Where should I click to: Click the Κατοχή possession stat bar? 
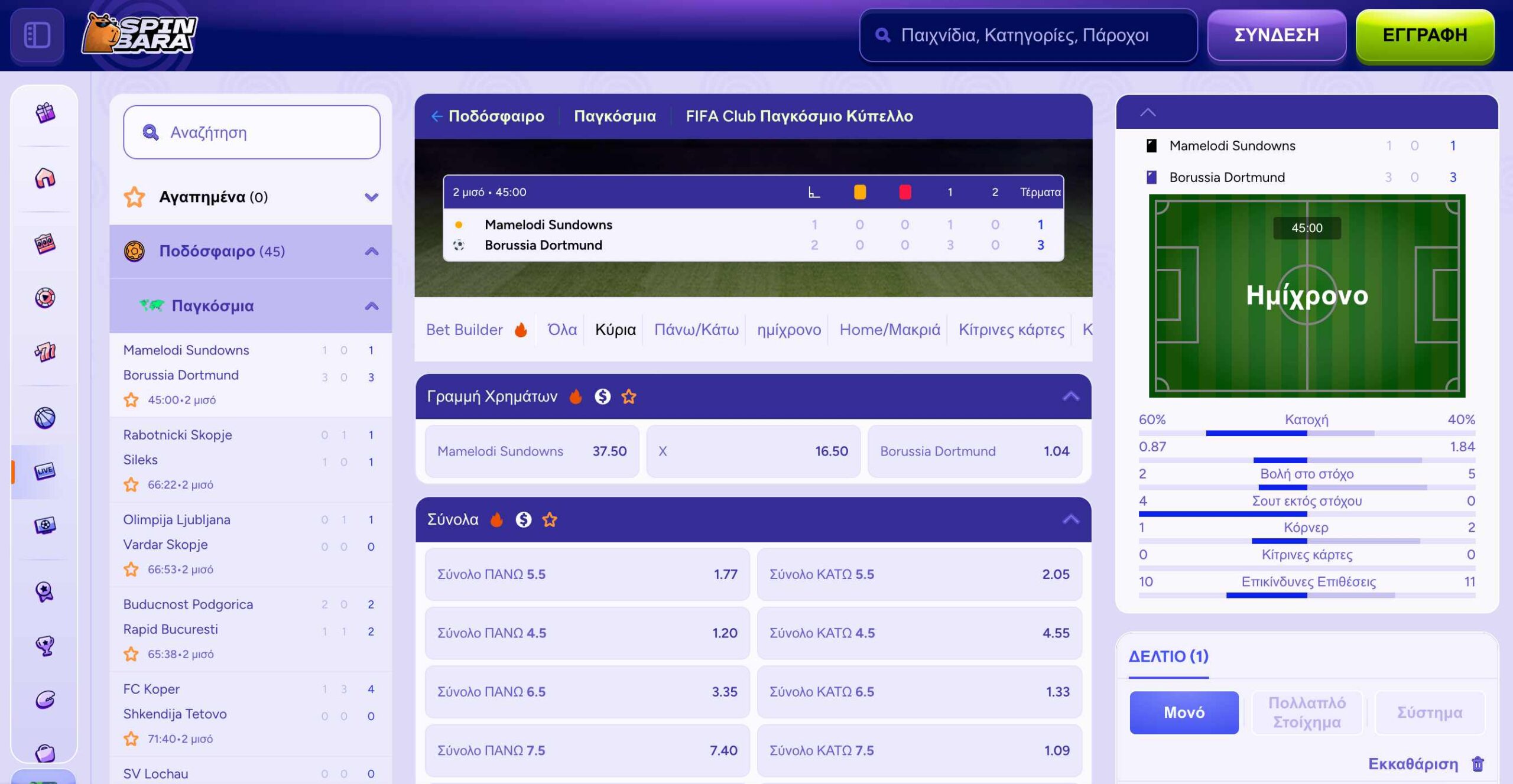click(x=1306, y=433)
